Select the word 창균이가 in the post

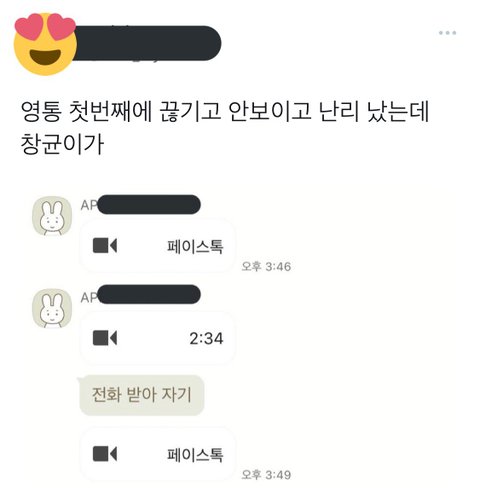62,144
